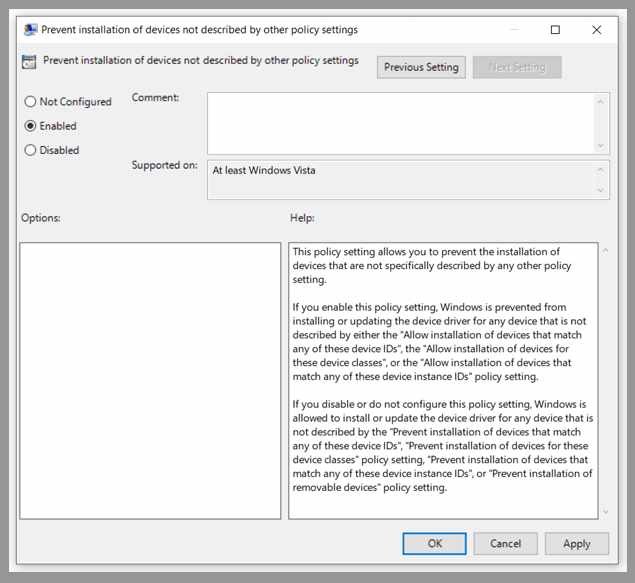Click help paragraph starting 'This policy setting allows'
This screenshot has width=635, height=583.
tap(432, 266)
